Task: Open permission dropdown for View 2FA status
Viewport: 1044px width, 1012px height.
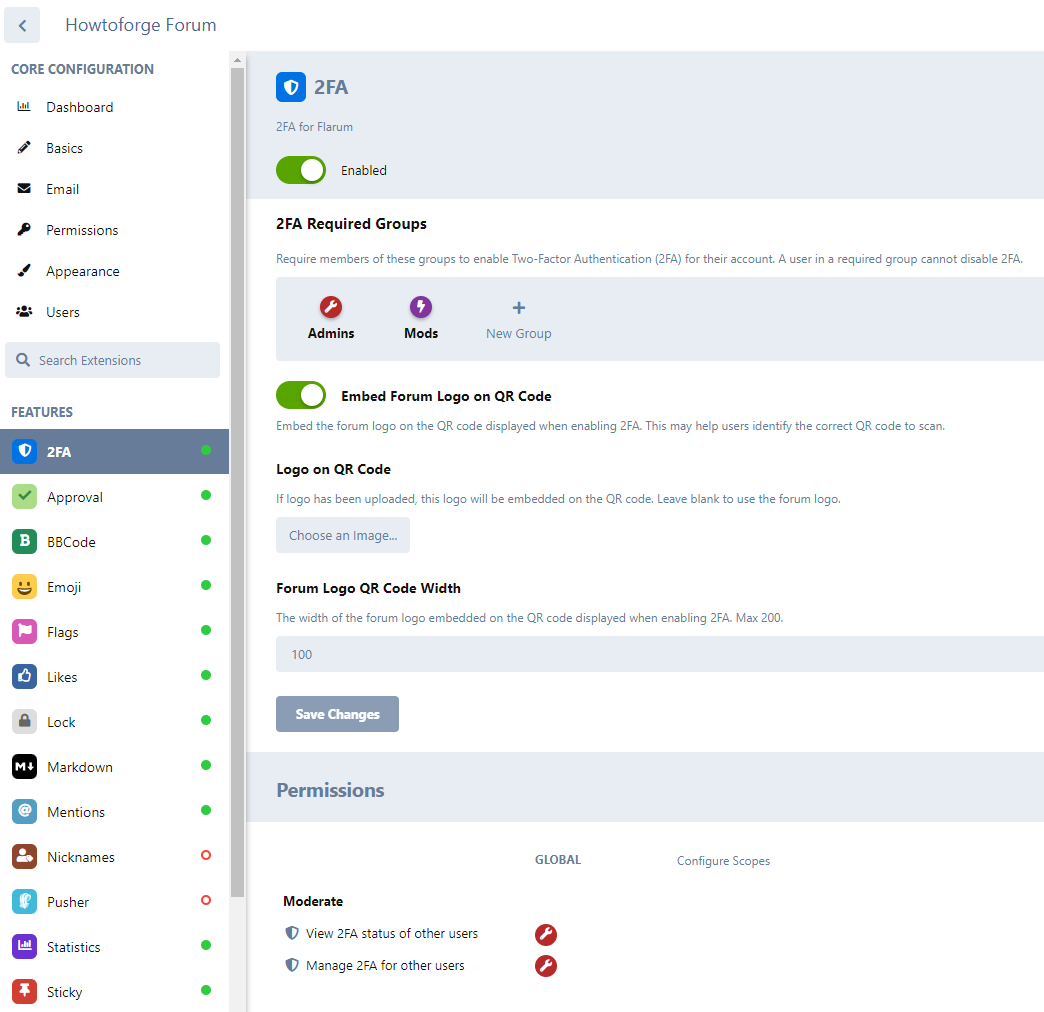Action: [x=545, y=935]
